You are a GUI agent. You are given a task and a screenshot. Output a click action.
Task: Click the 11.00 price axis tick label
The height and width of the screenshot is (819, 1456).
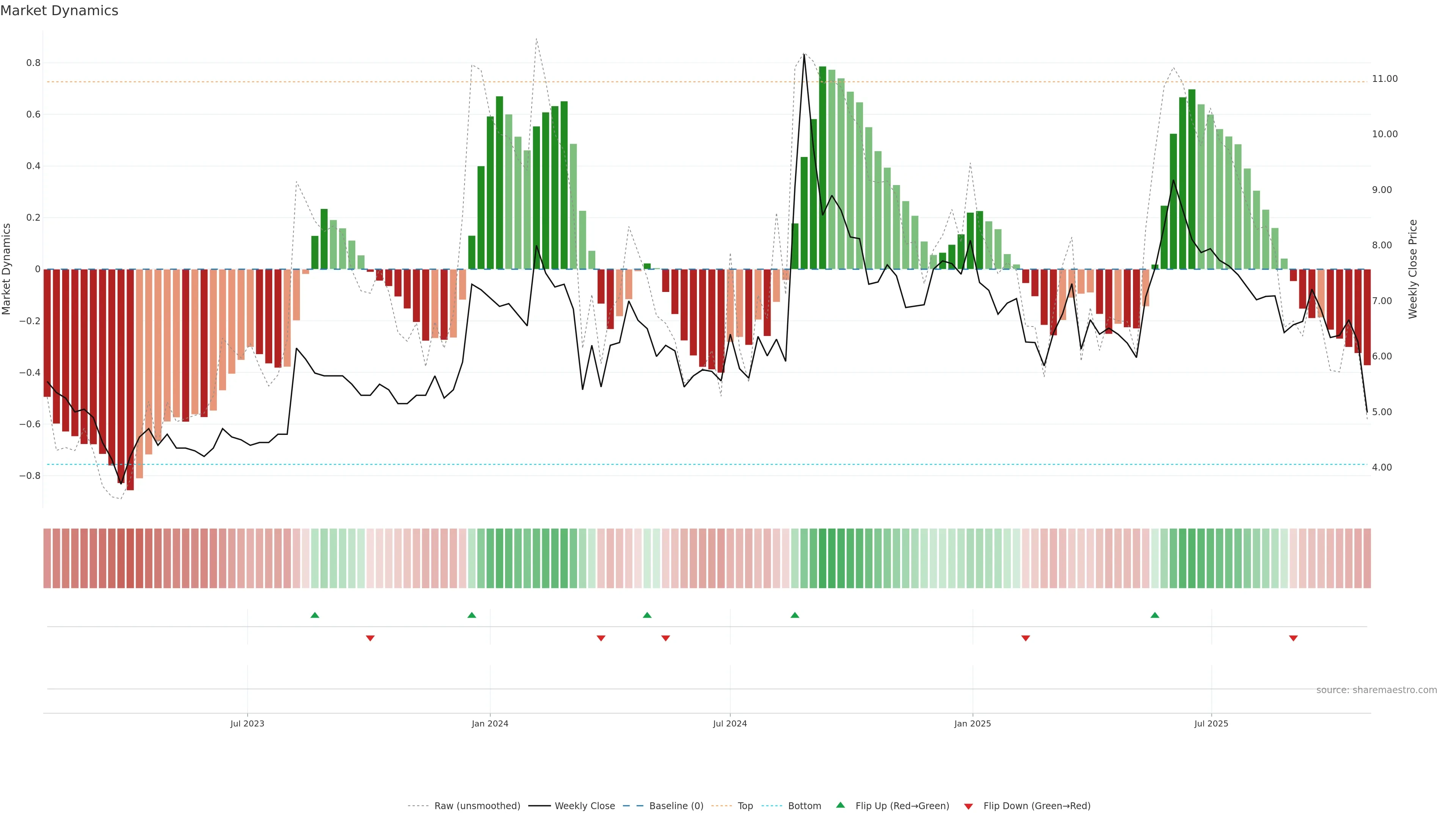tap(1384, 78)
